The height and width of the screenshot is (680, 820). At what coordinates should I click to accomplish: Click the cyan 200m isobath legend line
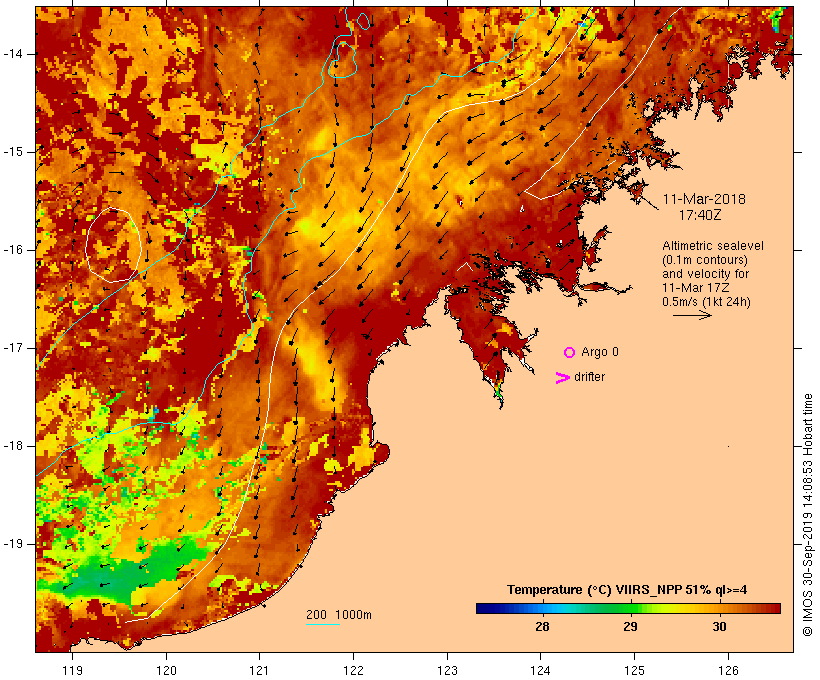pyautogui.click(x=323, y=624)
